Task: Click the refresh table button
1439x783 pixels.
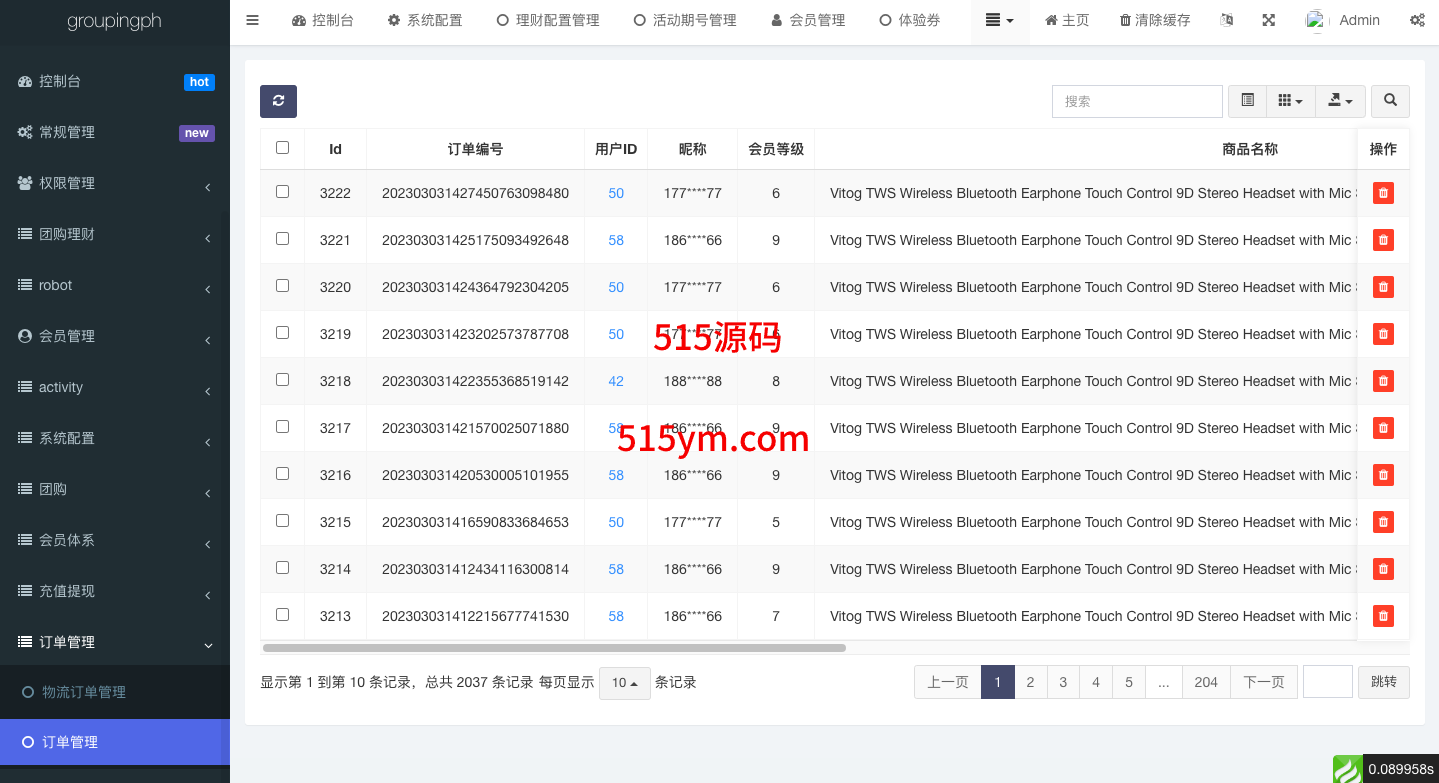Action: 278,101
